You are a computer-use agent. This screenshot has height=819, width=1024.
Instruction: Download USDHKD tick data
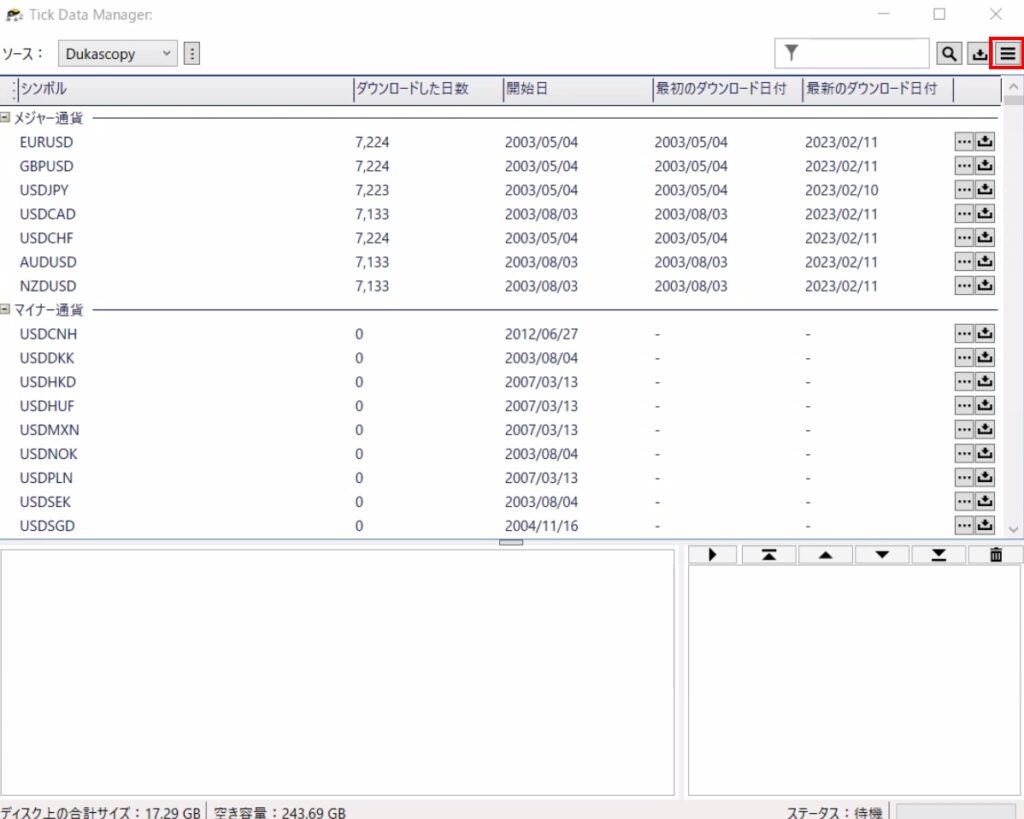(x=985, y=381)
